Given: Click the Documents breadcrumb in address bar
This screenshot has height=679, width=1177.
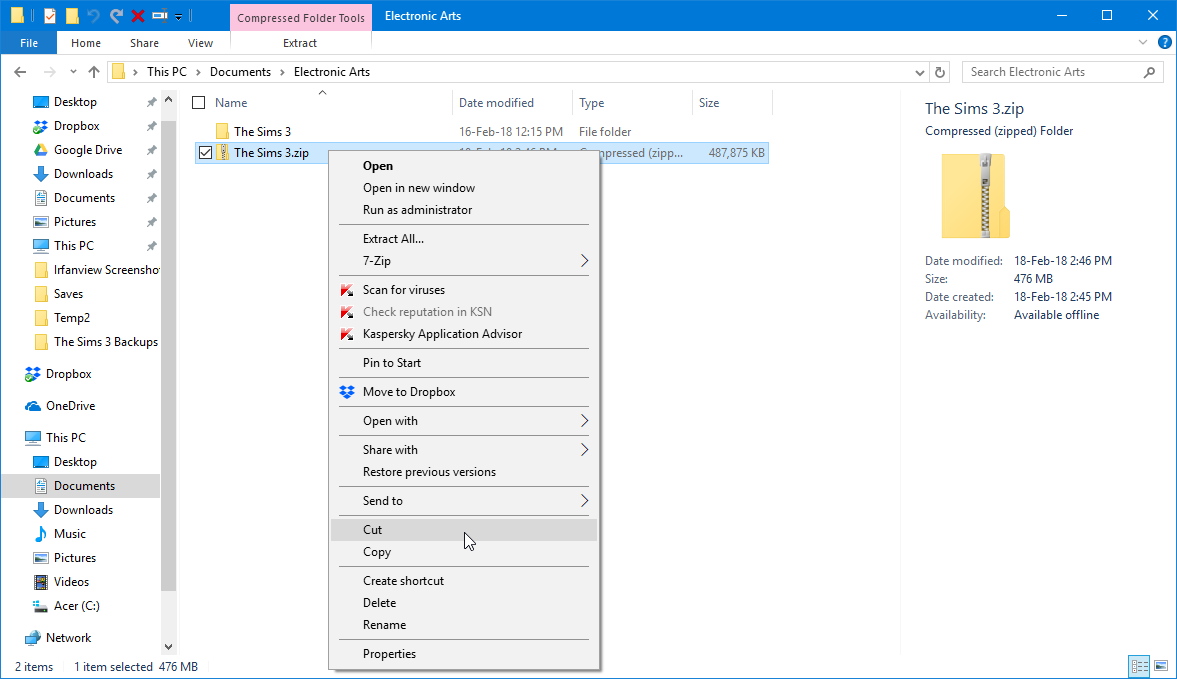Looking at the screenshot, I should (240, 72).
